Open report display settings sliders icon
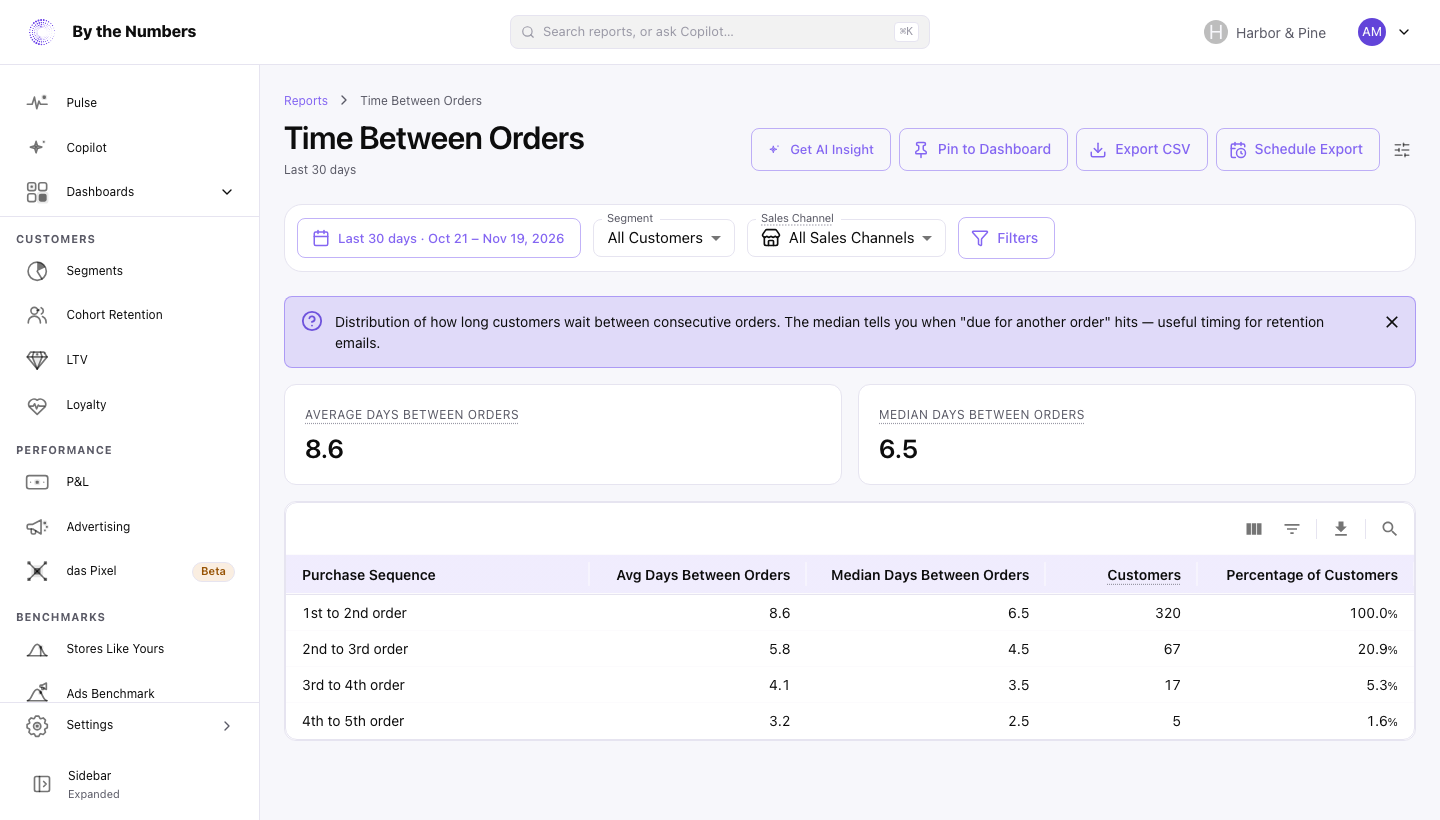The height and width of the screenshot is (820, 1440). 1402,150
